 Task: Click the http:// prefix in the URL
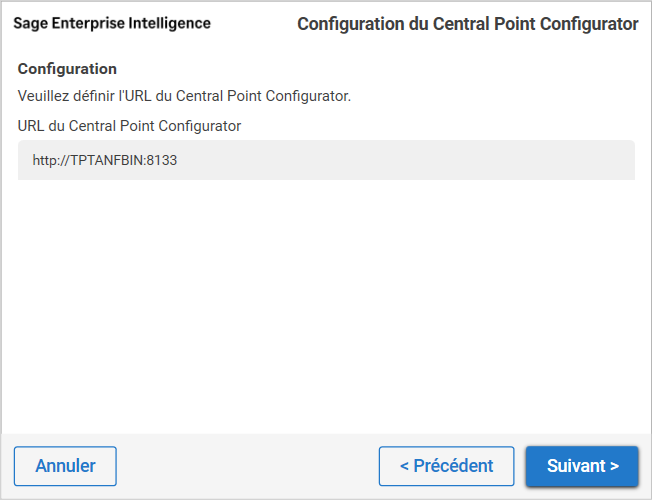pyautogui.click(x=49, y=160)
